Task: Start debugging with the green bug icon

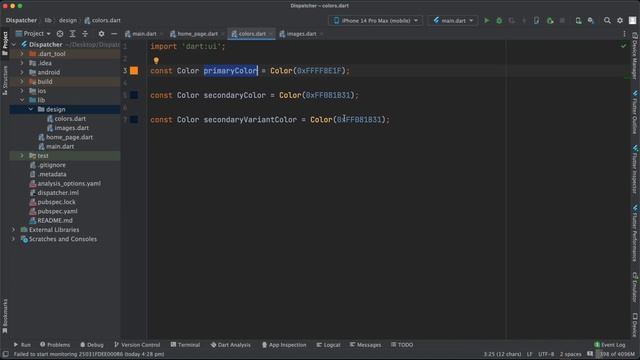Action: pyautogui.click(x=499, y=20)
